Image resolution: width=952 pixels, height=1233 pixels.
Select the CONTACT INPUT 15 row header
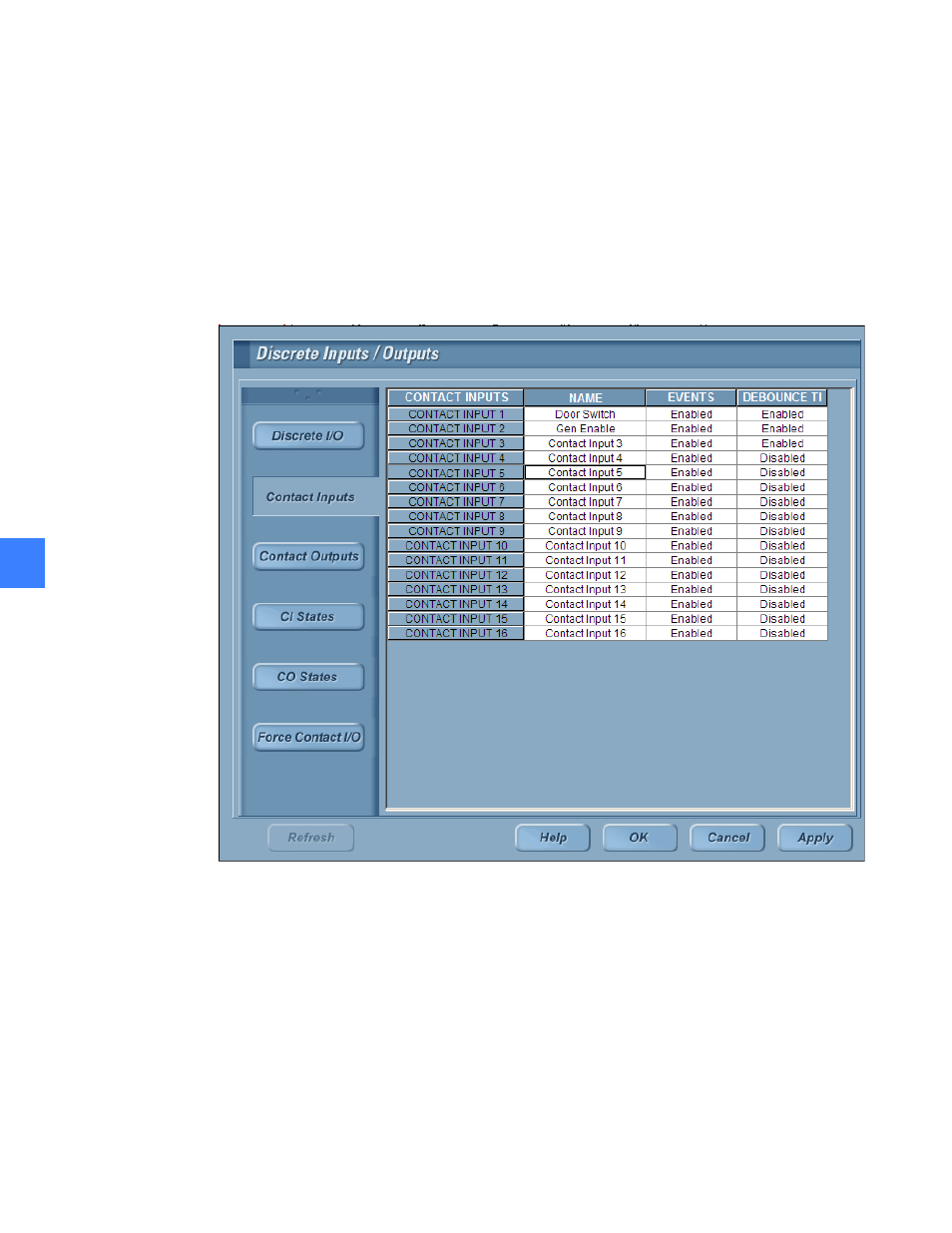pos(456,619)
